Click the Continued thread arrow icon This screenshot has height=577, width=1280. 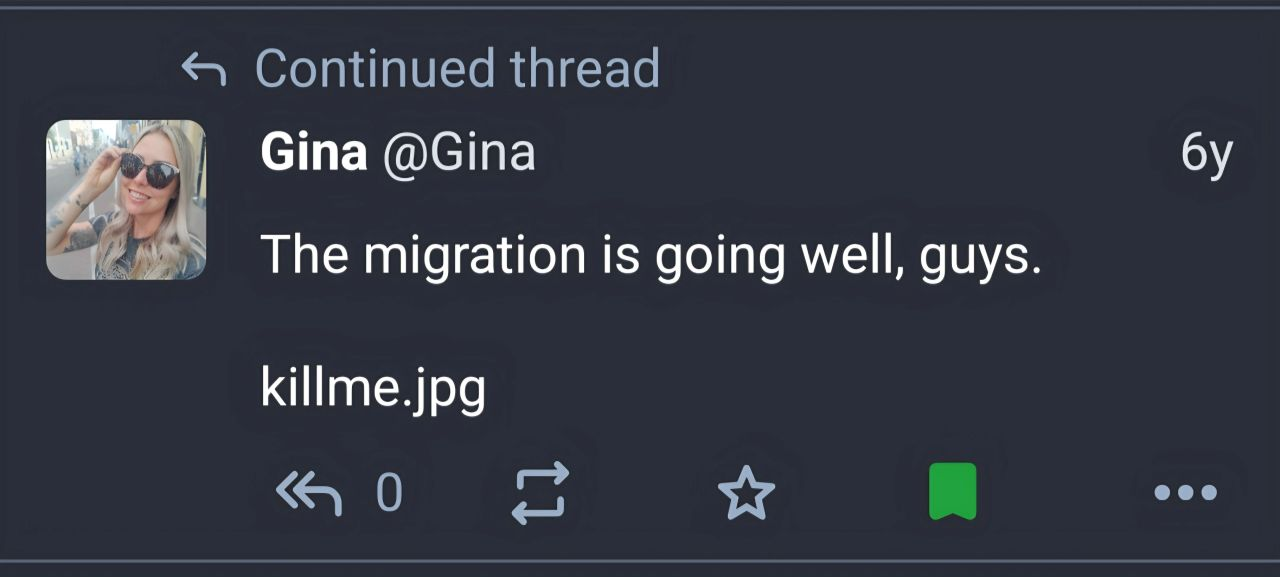pyautogui.click(x=204, y=69)
